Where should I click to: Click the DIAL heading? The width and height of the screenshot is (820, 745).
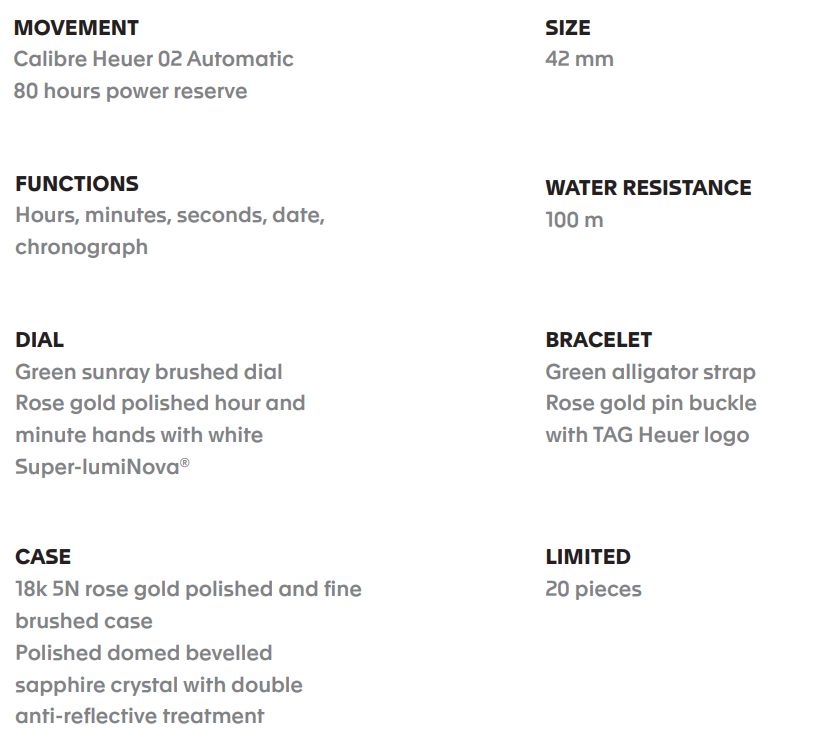40,340
